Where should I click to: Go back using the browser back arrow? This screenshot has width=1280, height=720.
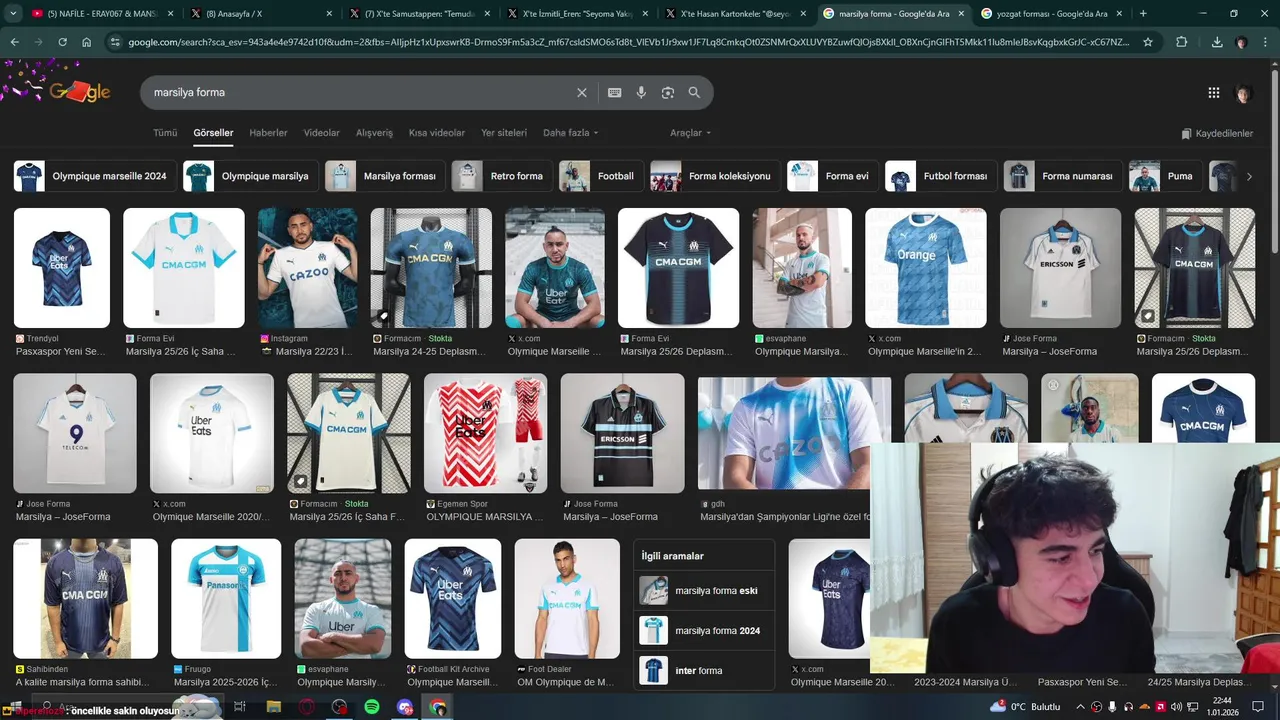(x=14, y=42)
